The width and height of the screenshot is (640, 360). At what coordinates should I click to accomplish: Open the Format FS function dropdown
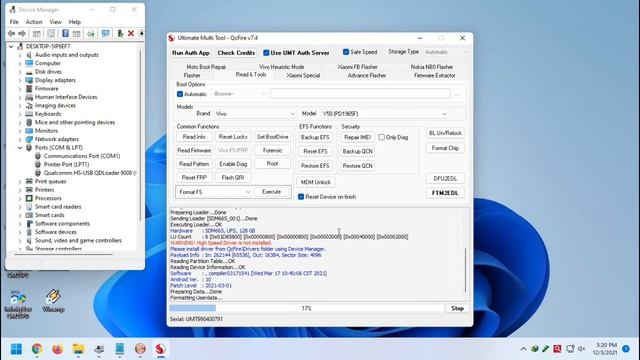pyautogui.click(x=214, y=192)
